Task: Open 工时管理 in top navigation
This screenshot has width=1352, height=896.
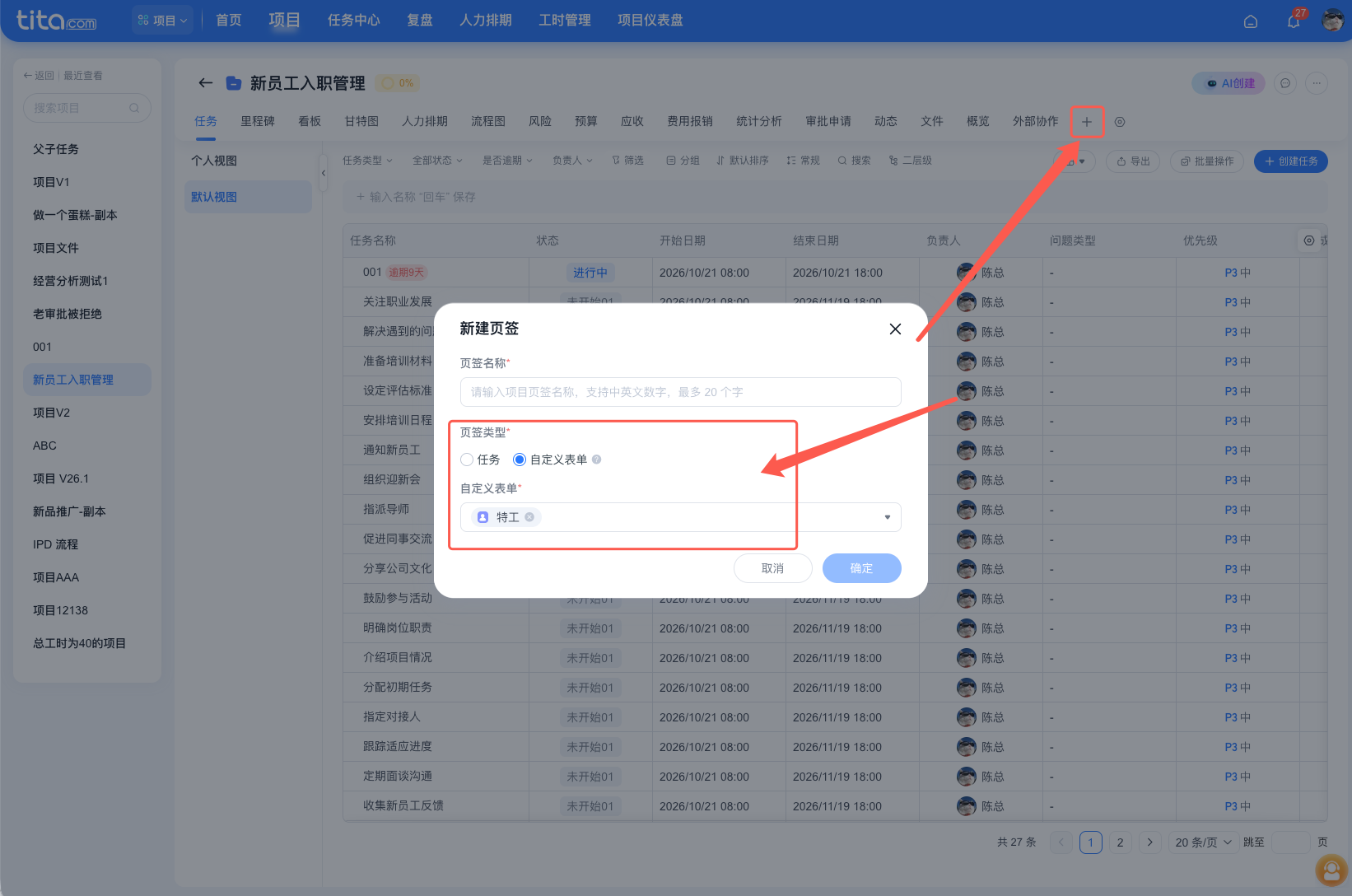Action: click(565, 21)
